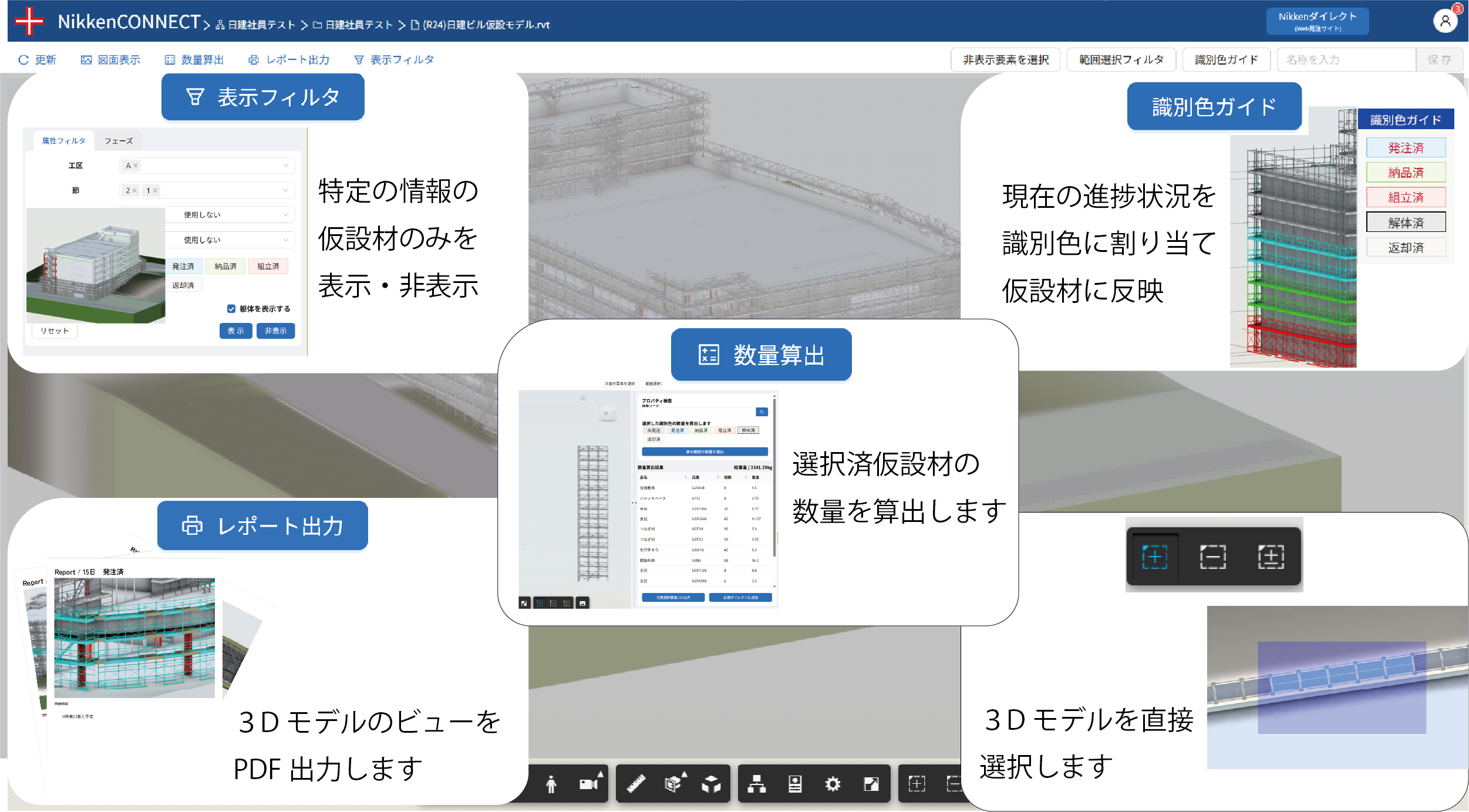The image size is (1469, 812).
Task: Click the fullscreen expand icon
Action: [x=871, y=784]
